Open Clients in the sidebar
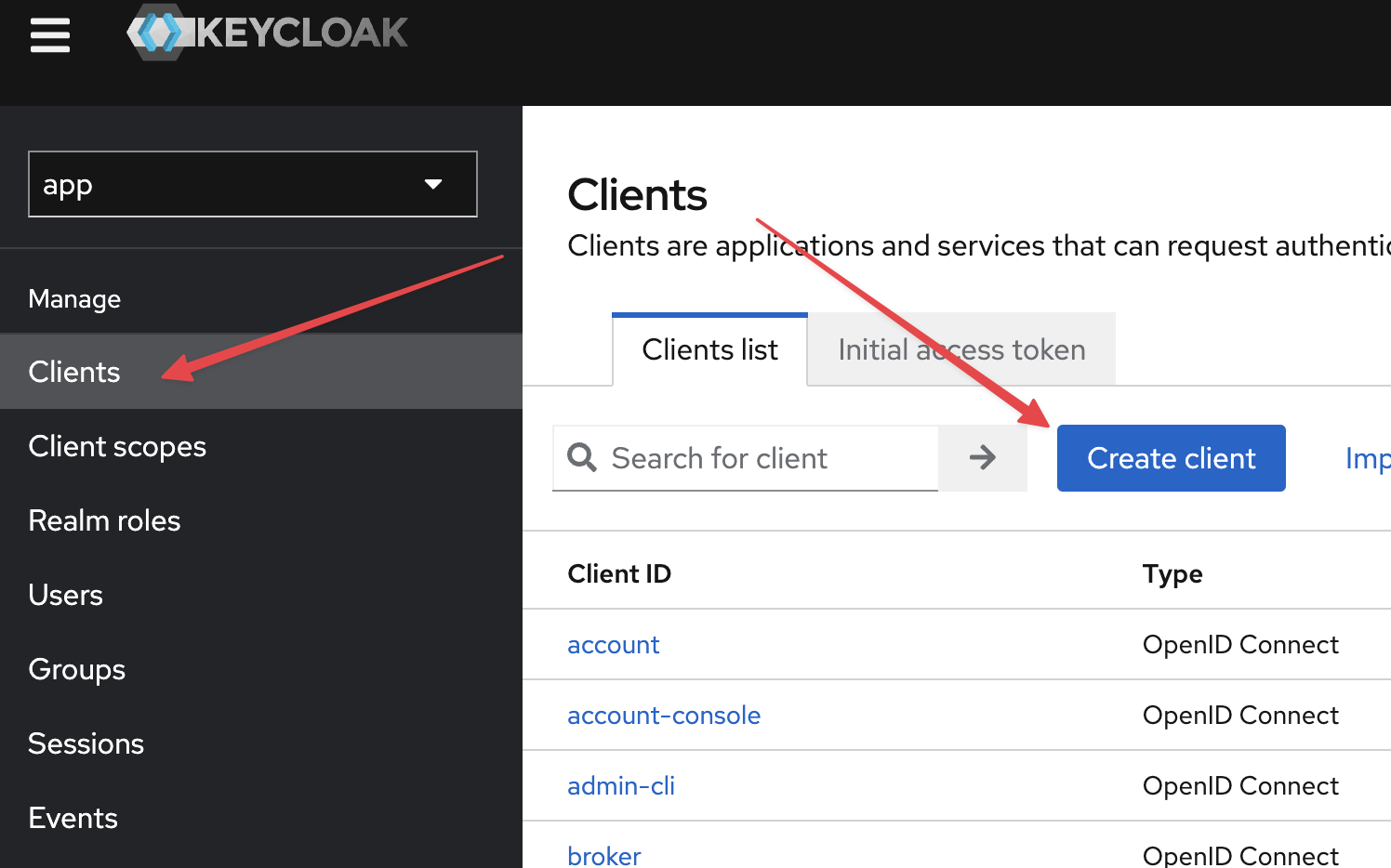 pyautogui.click(x=74, y=372)
